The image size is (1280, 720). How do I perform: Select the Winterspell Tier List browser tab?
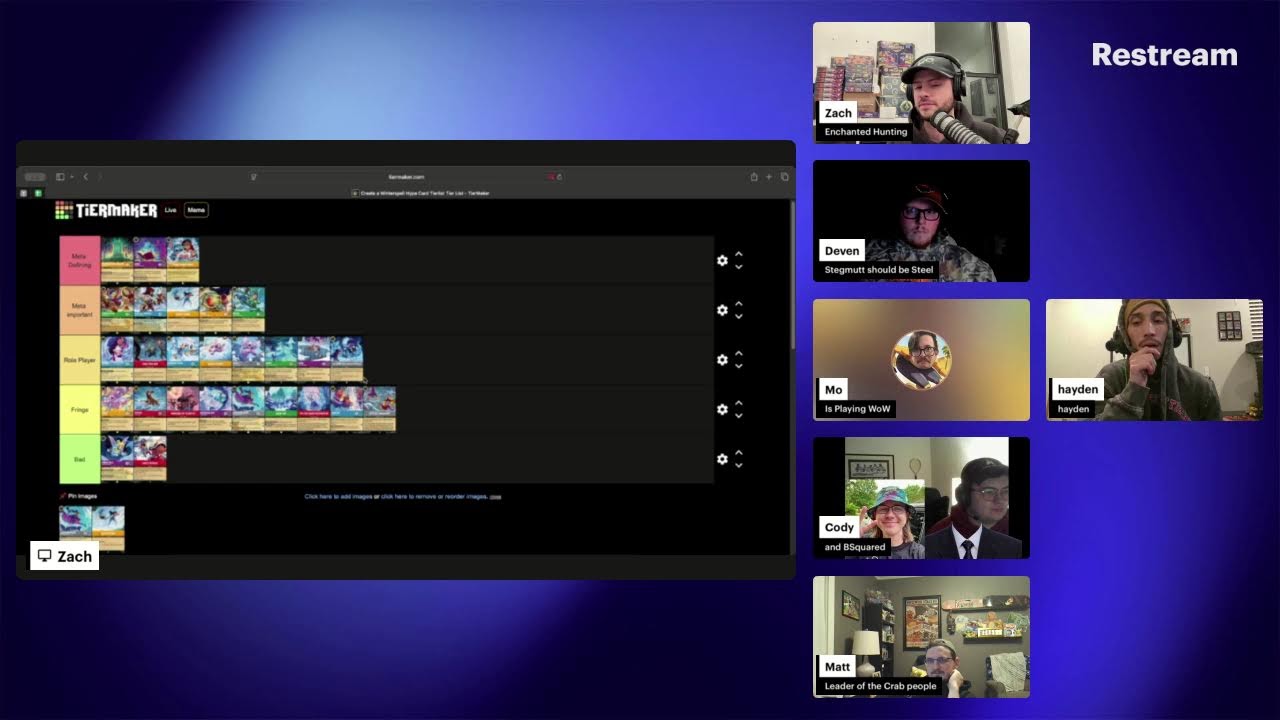tap(420, 193)
